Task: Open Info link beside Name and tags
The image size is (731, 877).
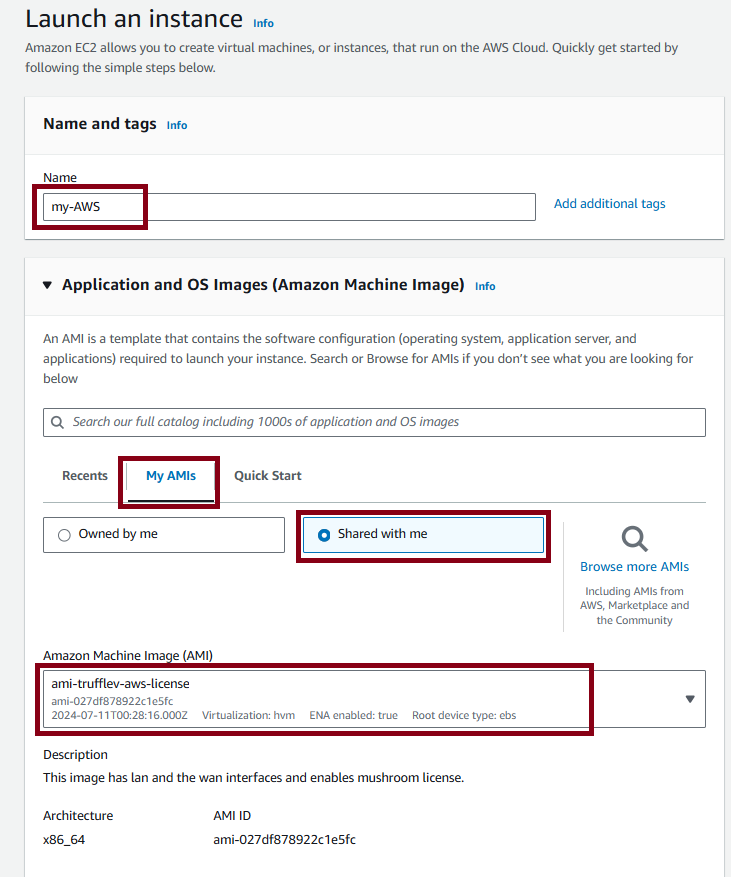Action: (x=177, y=126)
